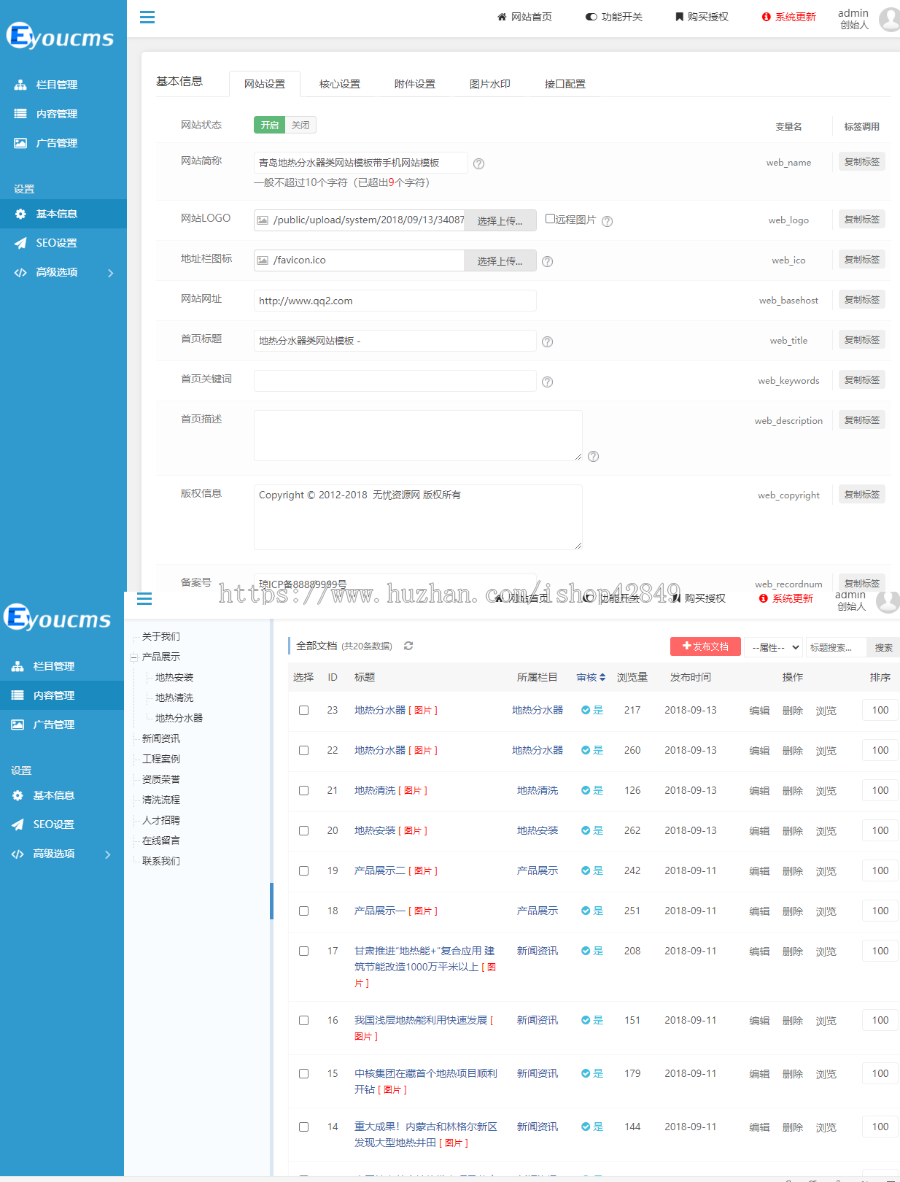Click 发布文档 button
The image size is (900, 1182).
tap(706, 647)
